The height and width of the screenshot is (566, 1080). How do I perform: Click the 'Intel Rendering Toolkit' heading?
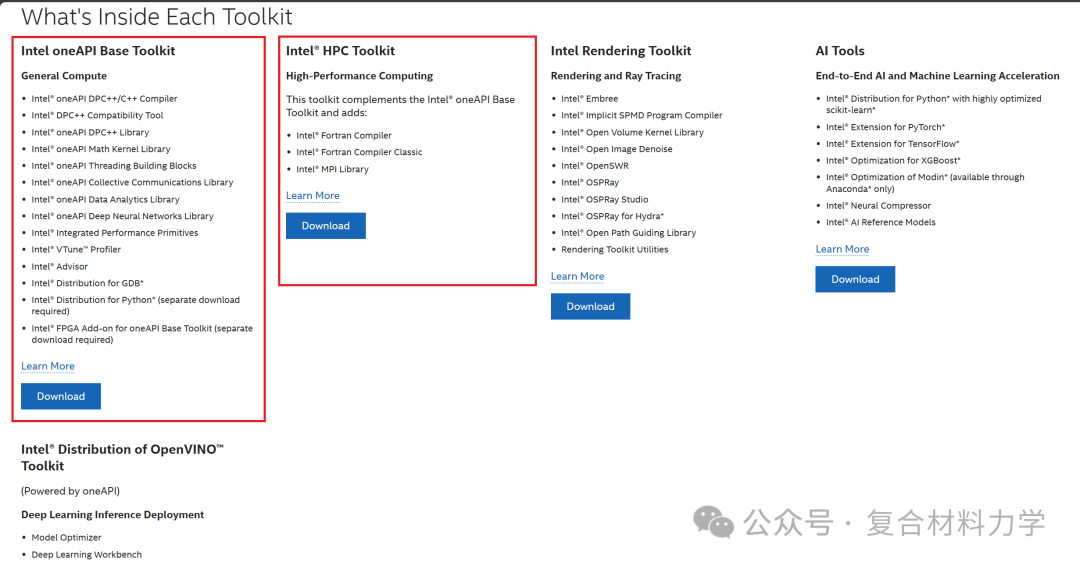click(621, 51)
